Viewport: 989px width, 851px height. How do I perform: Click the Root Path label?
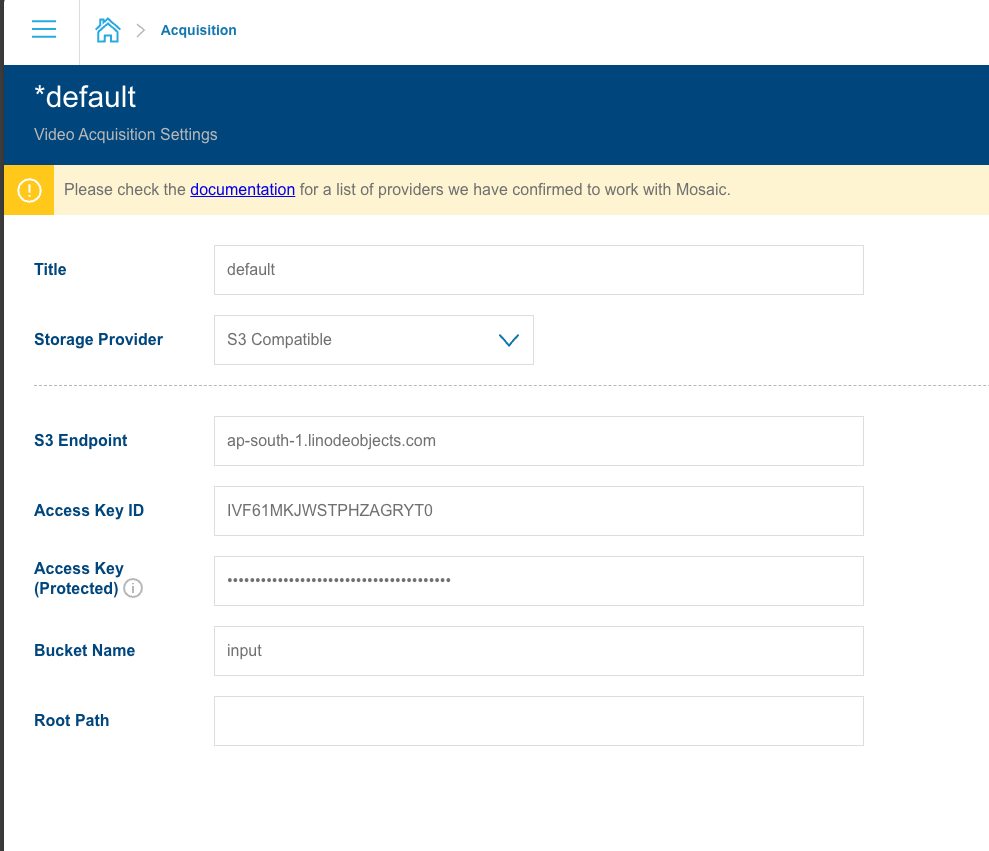[71, 721]
